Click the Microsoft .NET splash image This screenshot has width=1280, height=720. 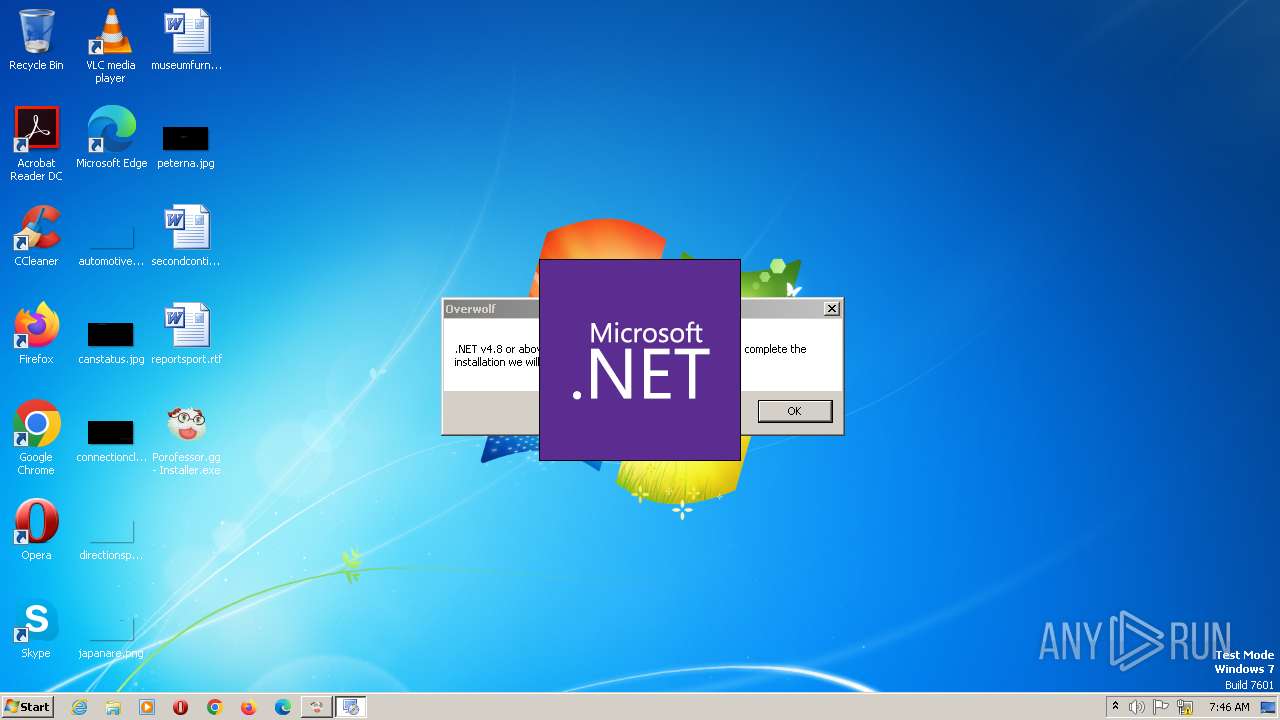[x=640, y=360]
